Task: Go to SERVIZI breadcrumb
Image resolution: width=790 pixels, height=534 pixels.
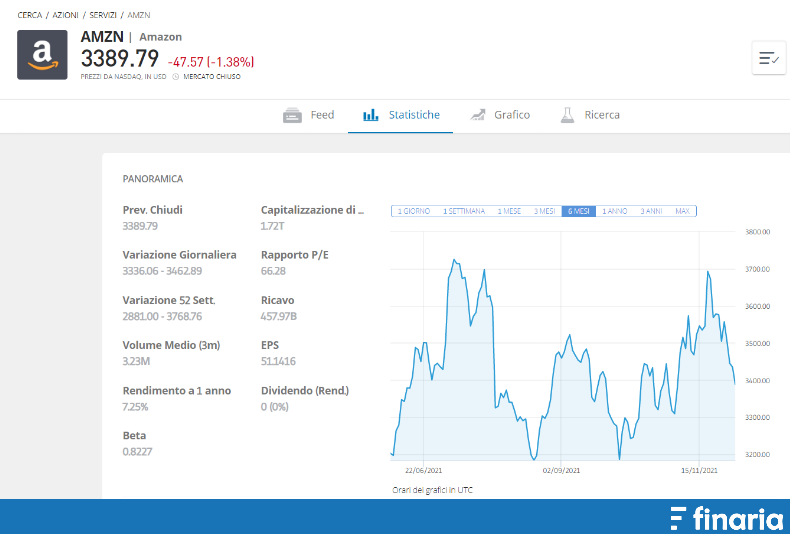Action: point(103,15)
